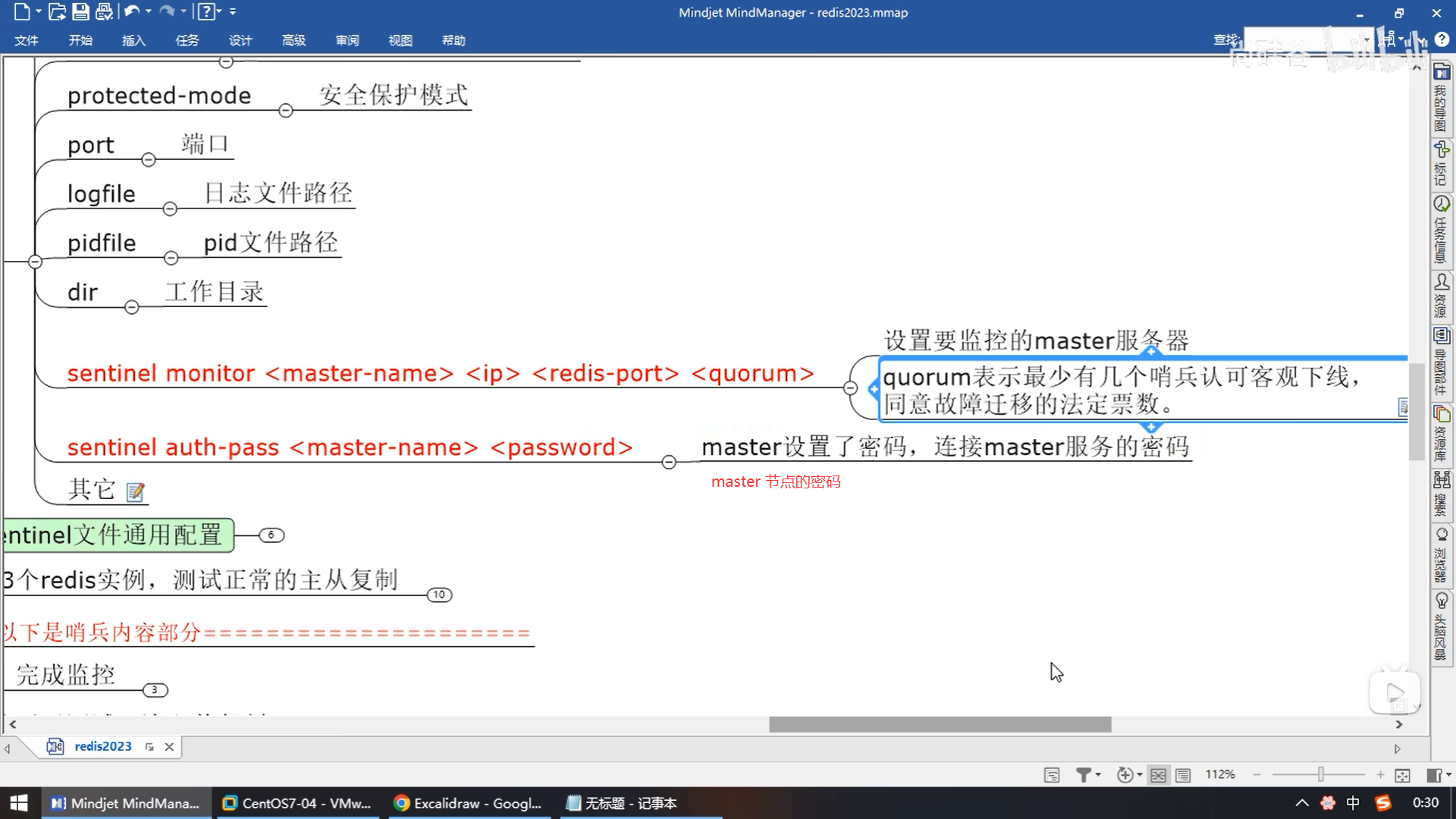This screenshot has height=819, width=1456.
Task: Switch to 无标题 - 记事本 in taskbar
Action: point(623,803)
